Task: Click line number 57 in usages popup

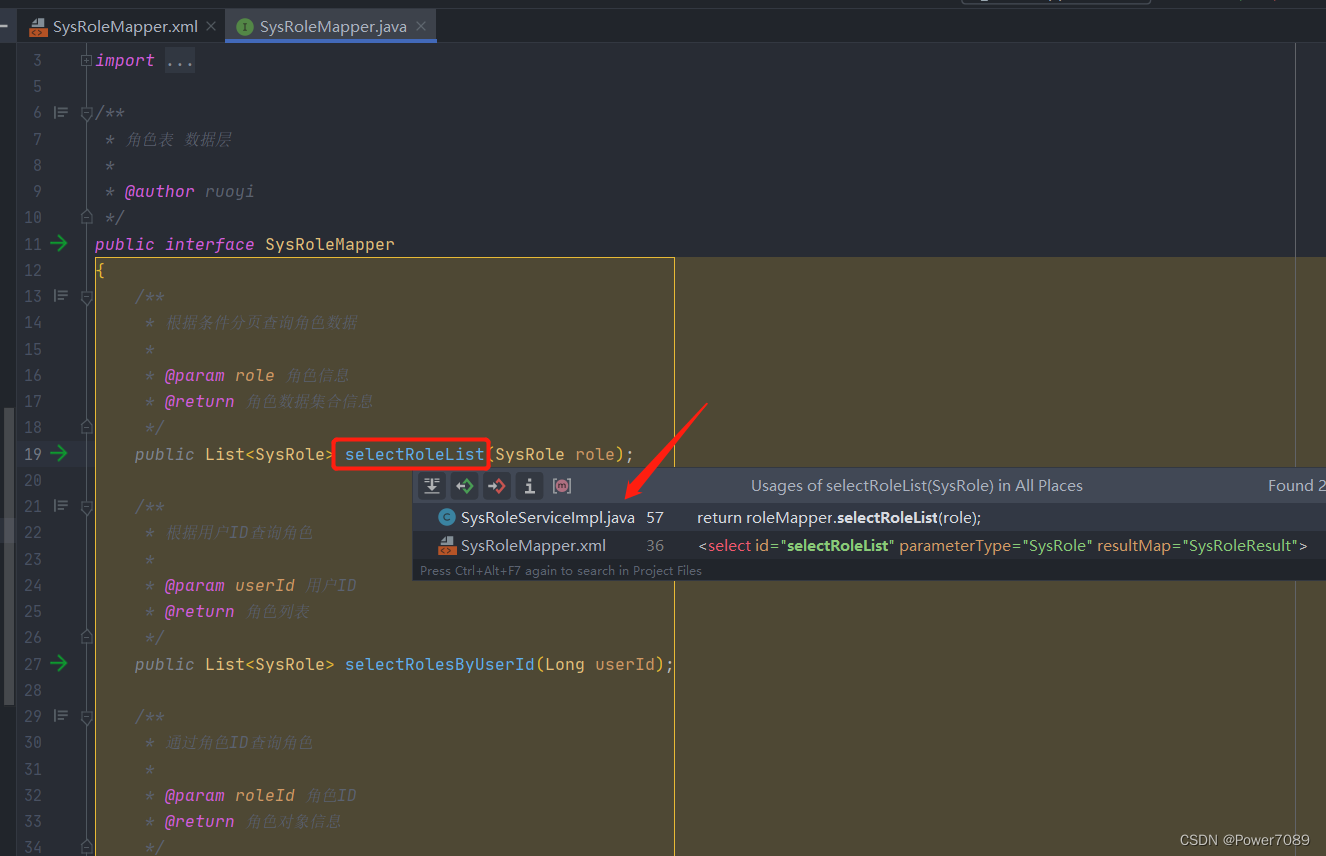Action: click(655, 518)
